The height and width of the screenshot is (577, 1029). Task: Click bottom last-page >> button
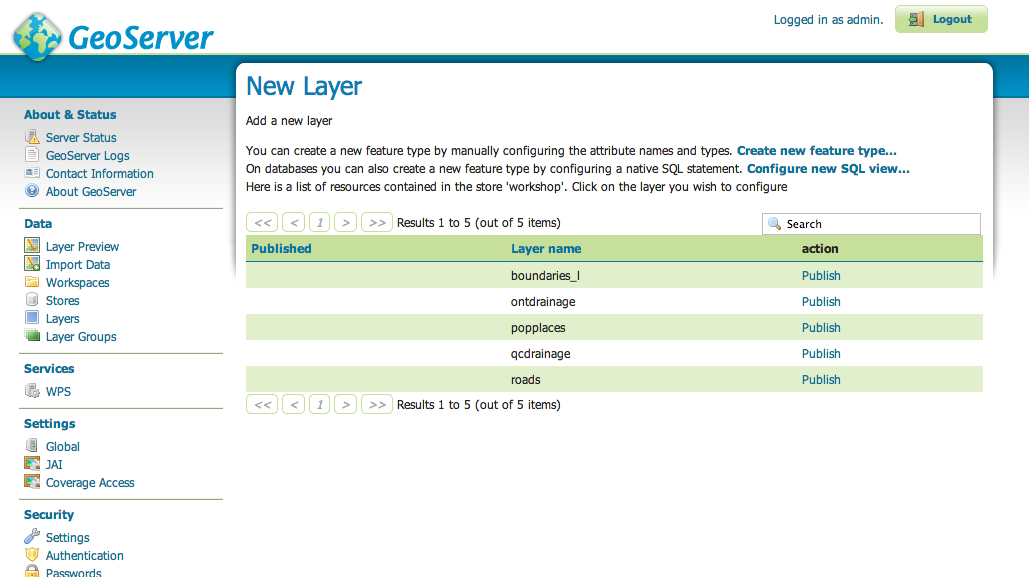pyautogui.click(x=377, y=404)
